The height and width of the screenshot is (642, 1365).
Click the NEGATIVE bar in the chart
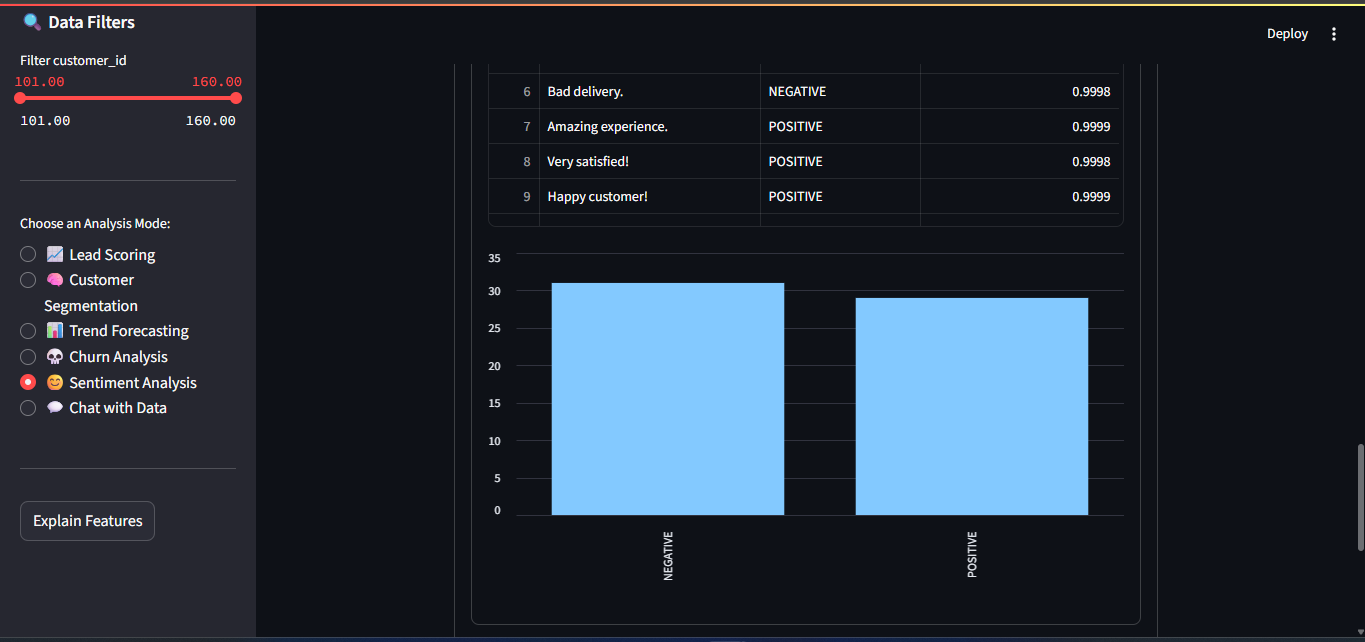click(667, 400)
